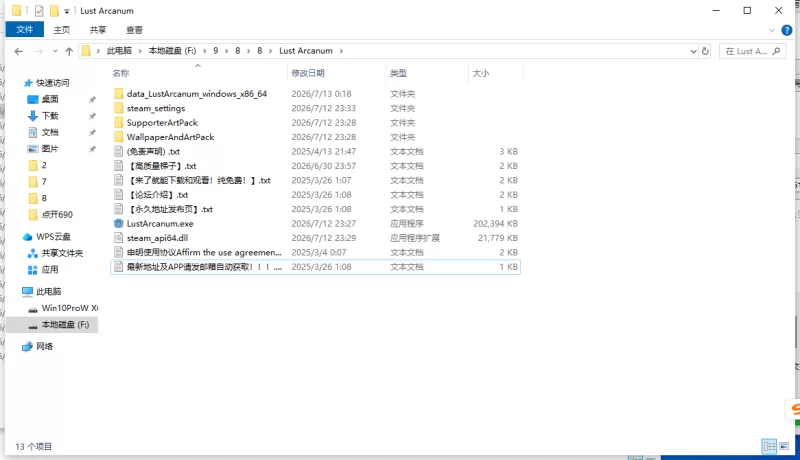Select the WallpaperAndArtPack folder
This screenshot has width=800, height=460.
click(170, 137)
